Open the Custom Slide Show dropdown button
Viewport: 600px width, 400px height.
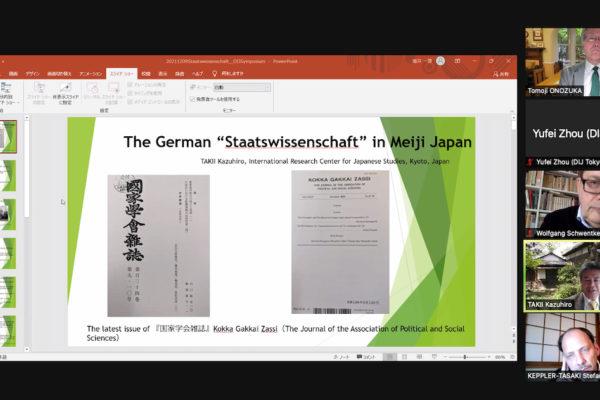pos(8,94)
